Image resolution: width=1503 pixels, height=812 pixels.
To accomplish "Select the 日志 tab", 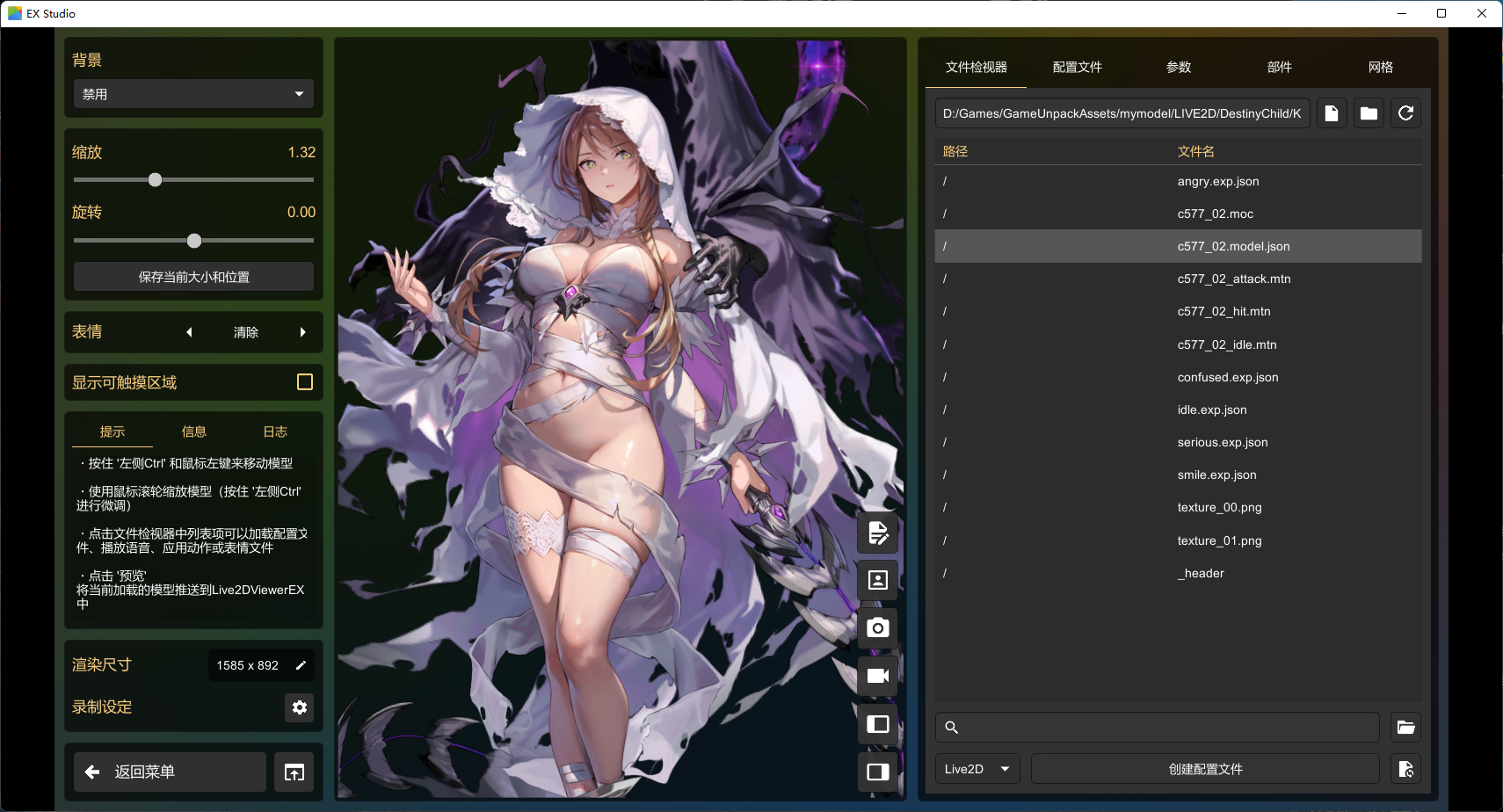I will tap(275, 431).
